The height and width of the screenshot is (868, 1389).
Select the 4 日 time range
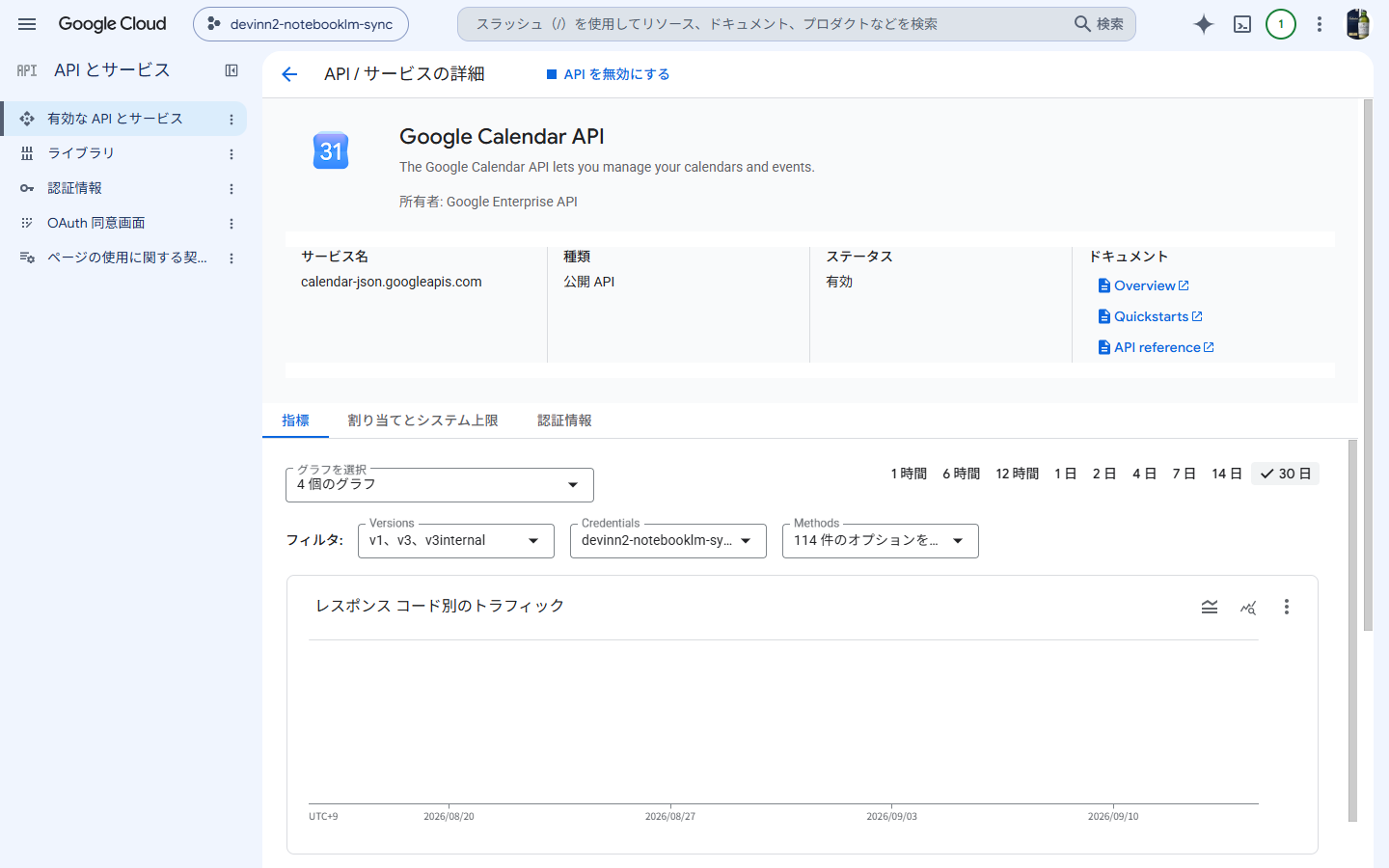(1144, 474)
